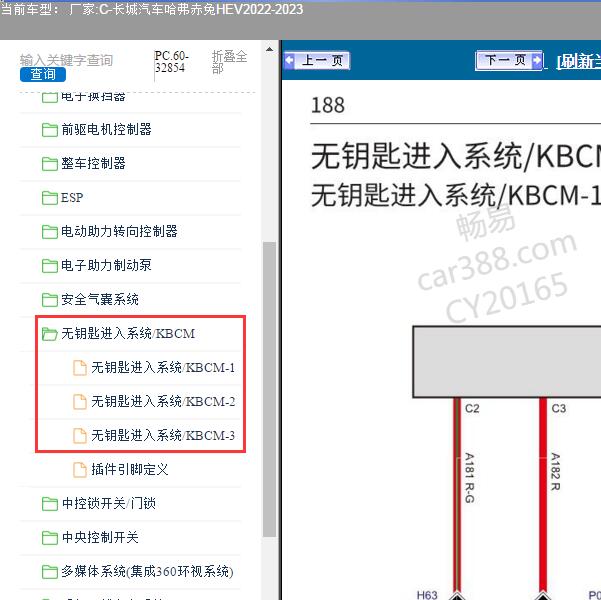Open the 整车控制器 folder icon
The width and height of the screenshot is (601, 600).
coord(49,164)
